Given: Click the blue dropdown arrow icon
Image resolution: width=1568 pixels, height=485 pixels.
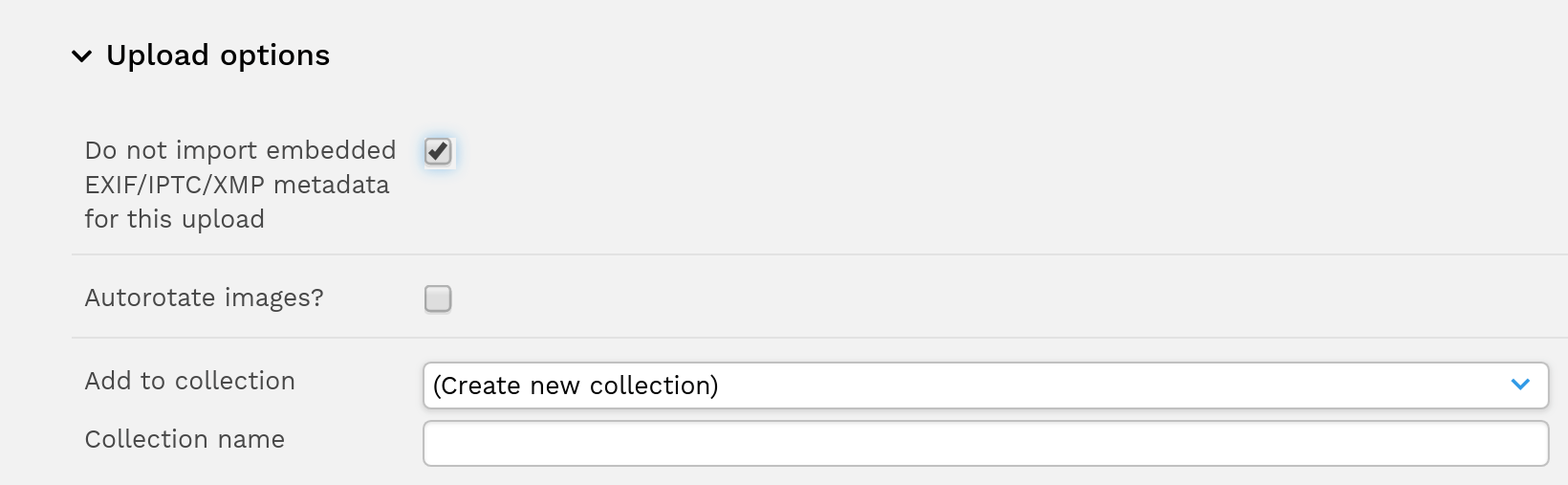Looking at the screenshot, I should (x=1520, y=385).
